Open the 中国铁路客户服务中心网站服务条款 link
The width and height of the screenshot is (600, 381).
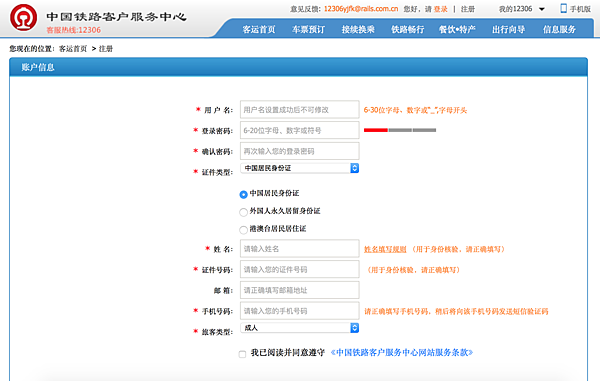(402, 352)
